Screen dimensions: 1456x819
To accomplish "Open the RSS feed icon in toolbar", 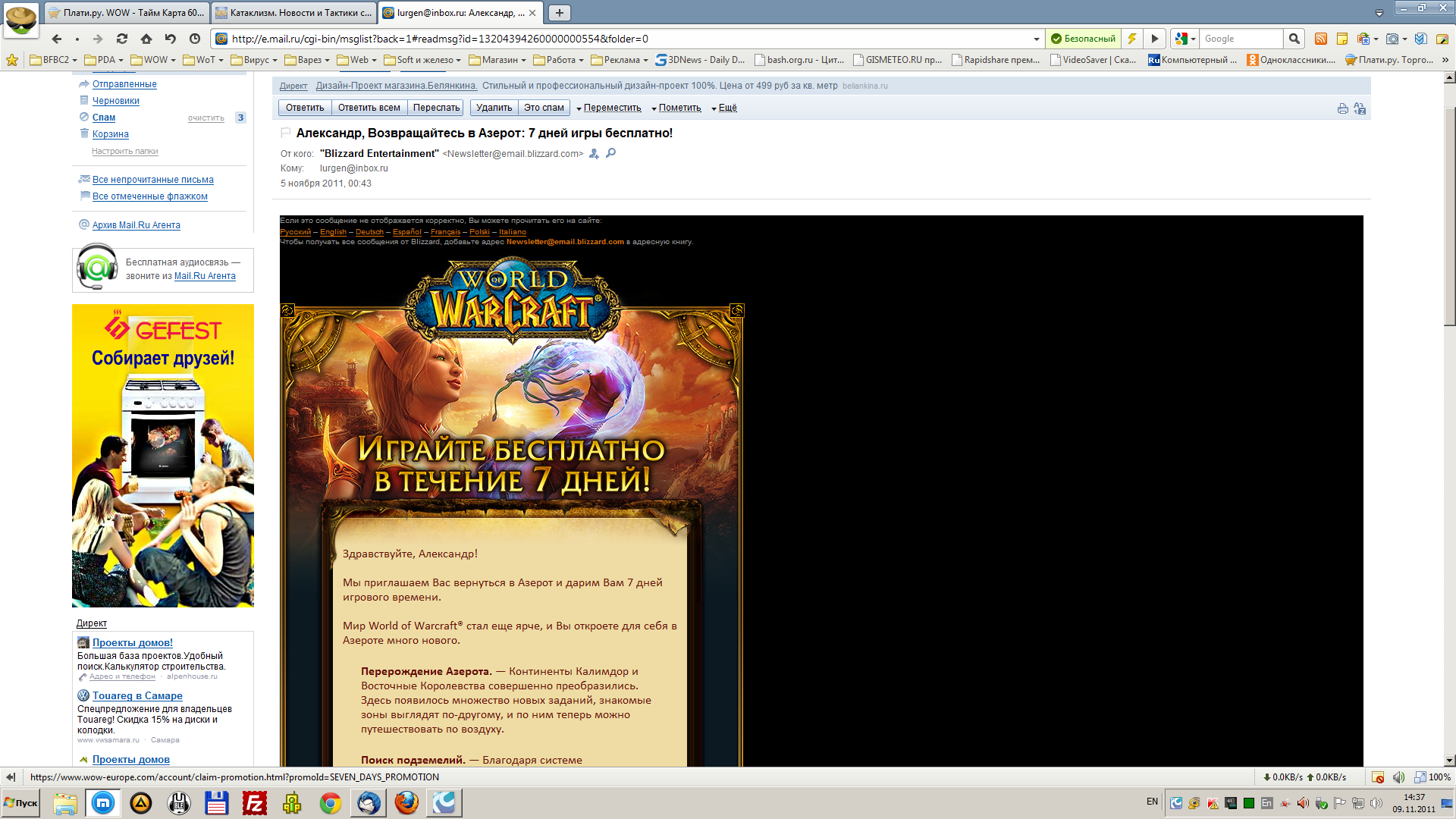I will click(1320, 39).
